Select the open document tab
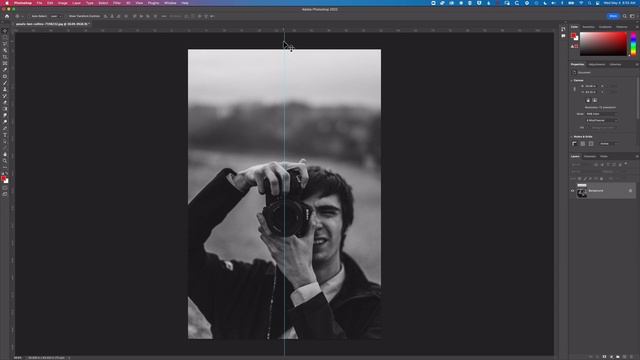This screenshot has width=640, height=360. tap(52, 24)
